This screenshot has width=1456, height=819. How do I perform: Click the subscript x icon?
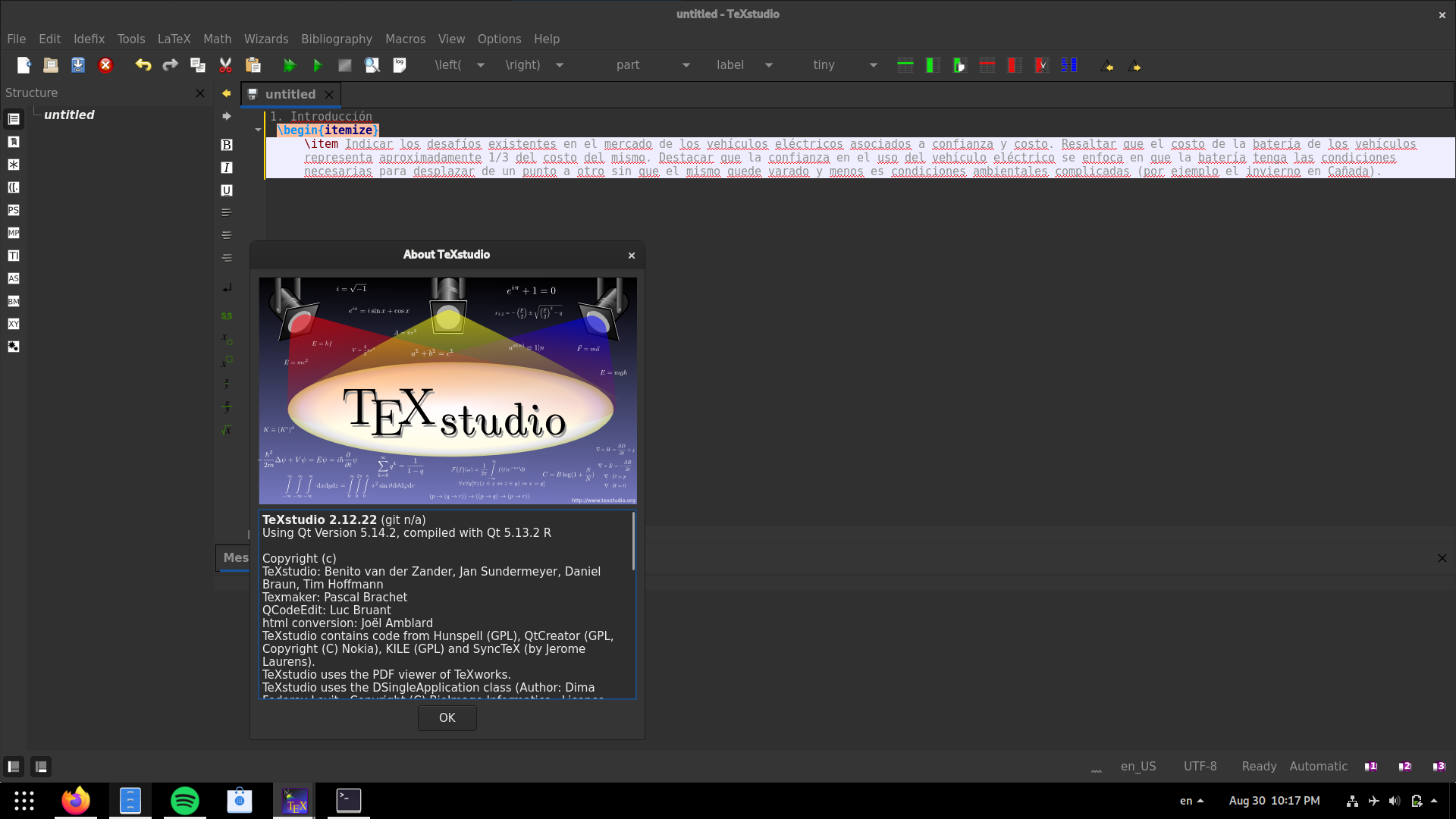tap(226, 339)
